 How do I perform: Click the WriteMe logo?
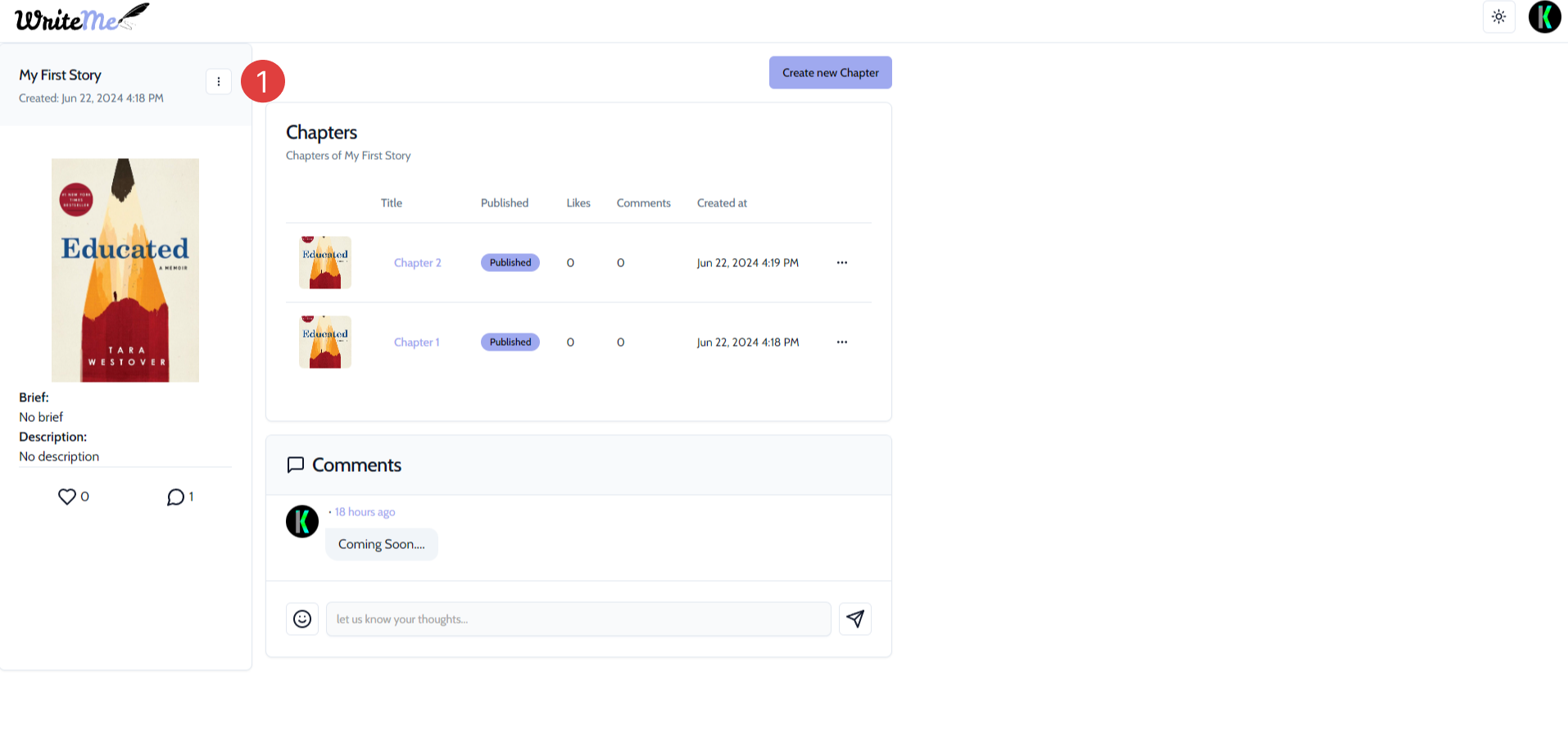click(x=82, y=18)
